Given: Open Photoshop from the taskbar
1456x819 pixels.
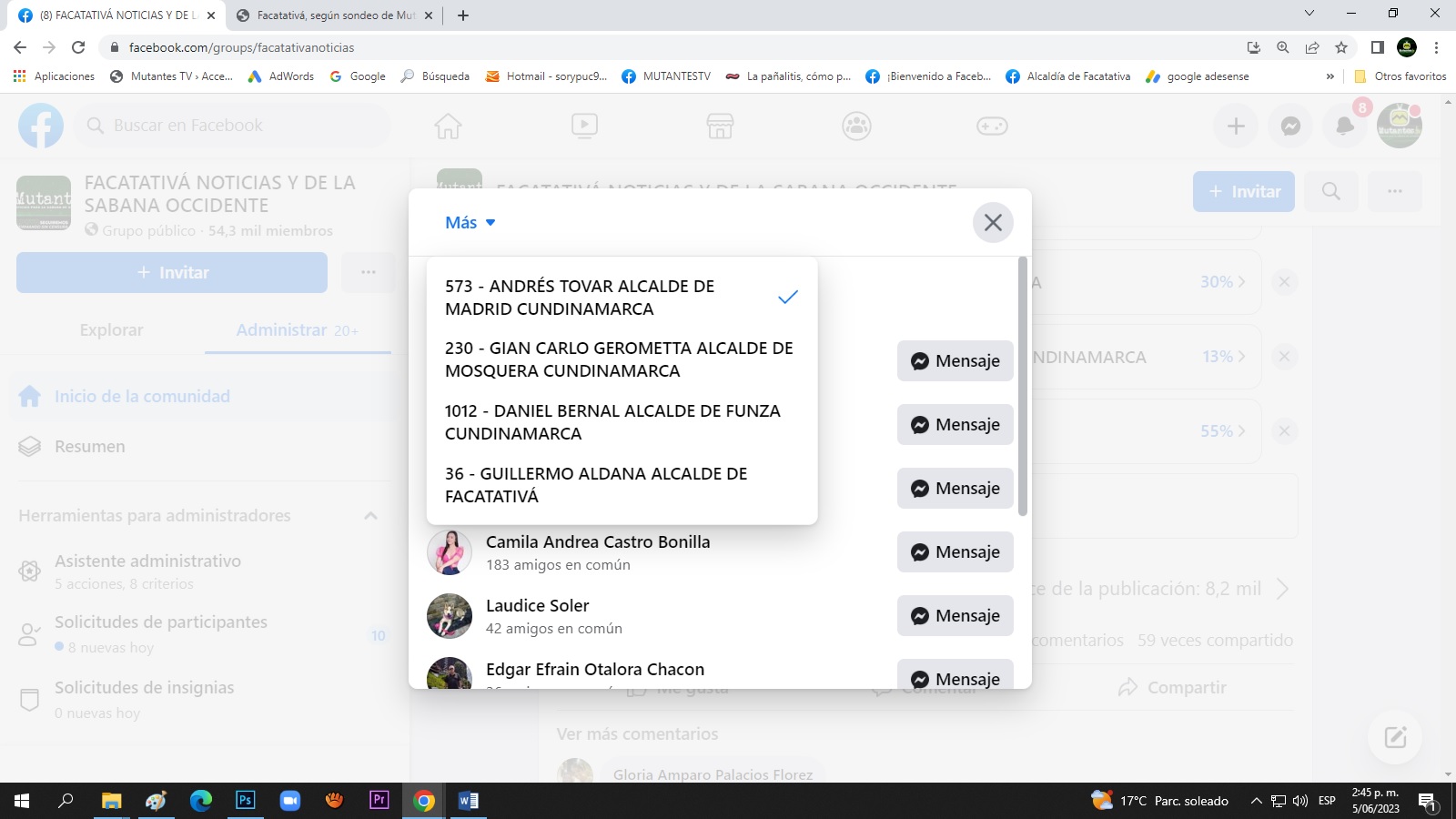Looking at the screenshot, I should pos(245,801).
